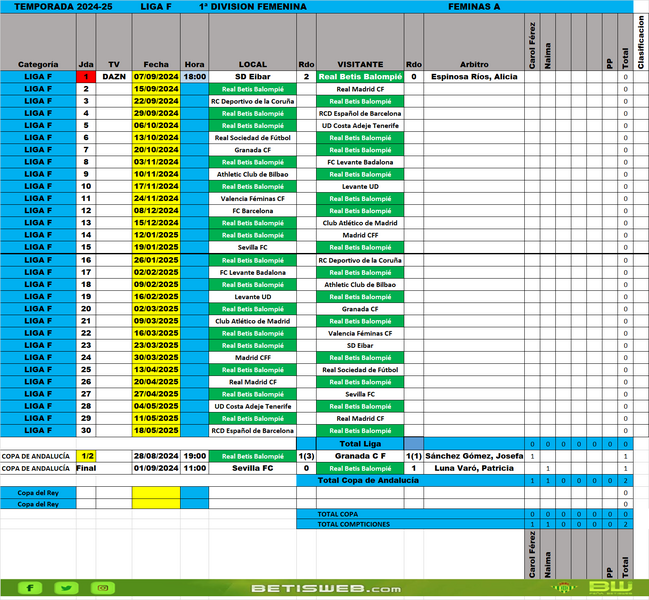Select the red Jornada 1 cell
This screenshot has width=649, height=600.
pyautogui.click(x=86, y=77)
